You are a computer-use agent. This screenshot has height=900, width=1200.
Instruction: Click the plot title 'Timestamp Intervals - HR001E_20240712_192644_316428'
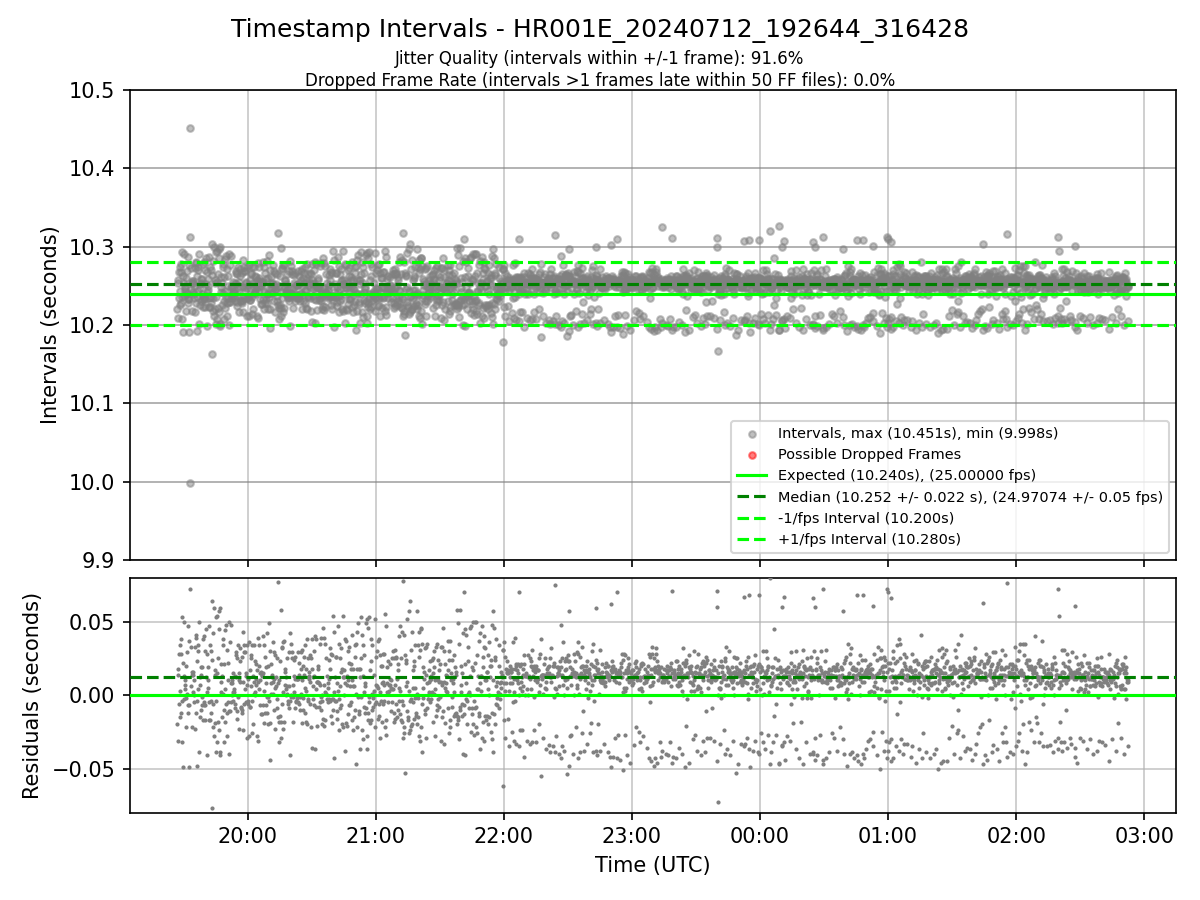[599, 29]
